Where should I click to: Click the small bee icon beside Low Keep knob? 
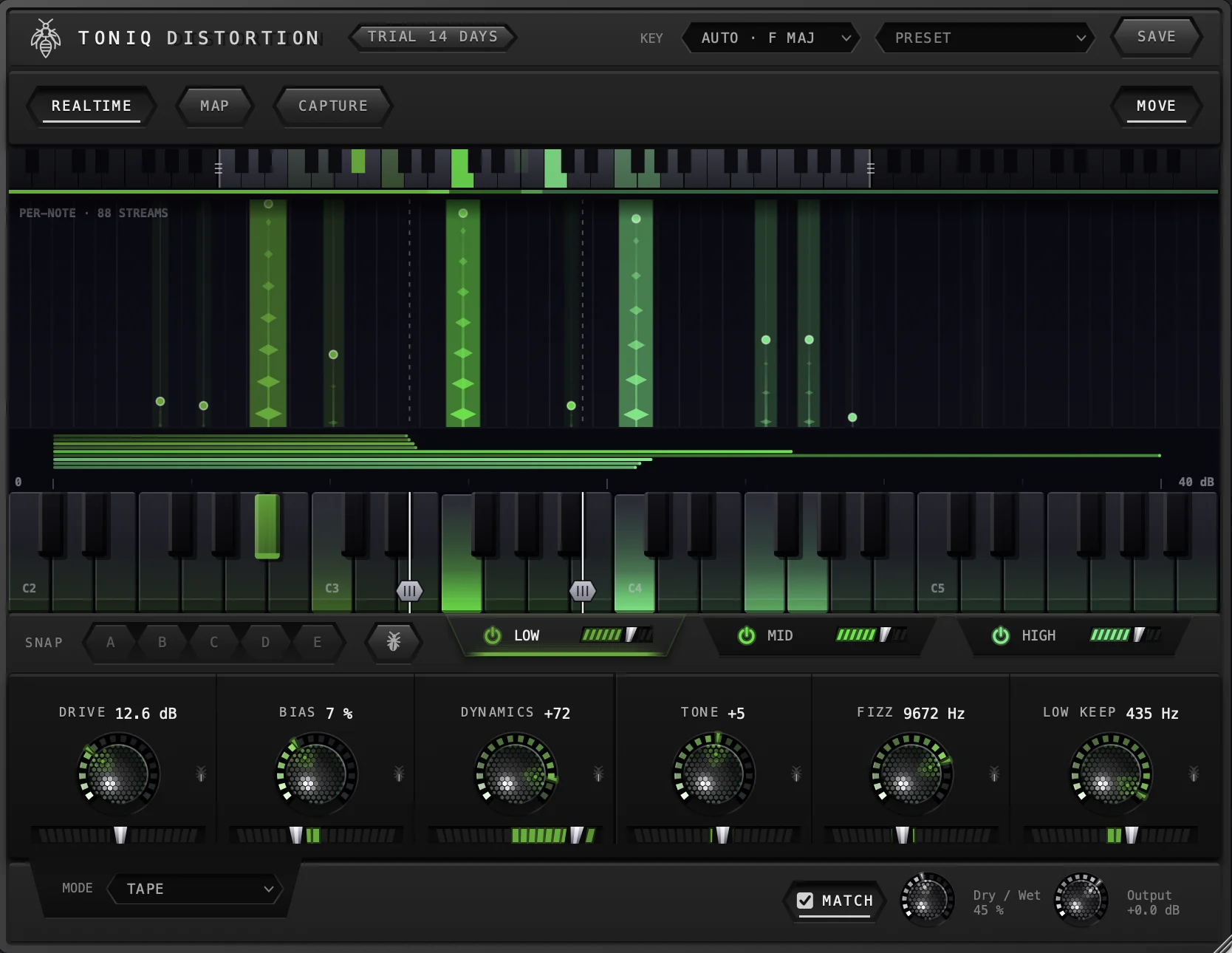click(1194, 773)
